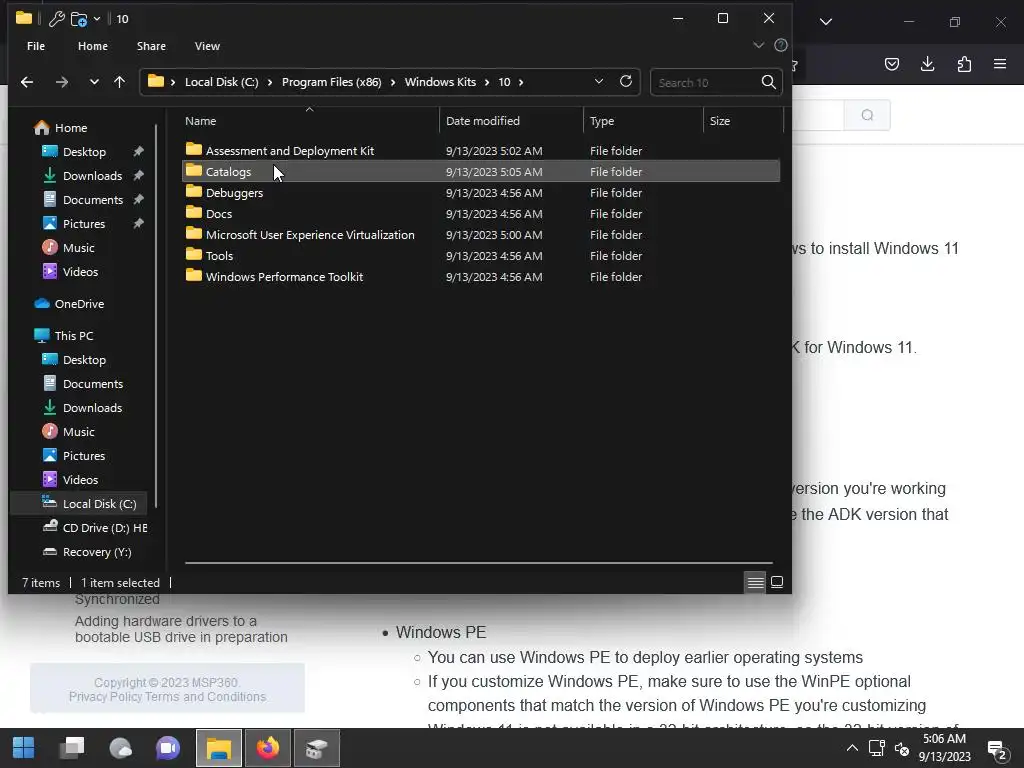Expand the chevron after the 10 breadcrumb
Screen dimensions: 1024x768
tap(520, 82)
